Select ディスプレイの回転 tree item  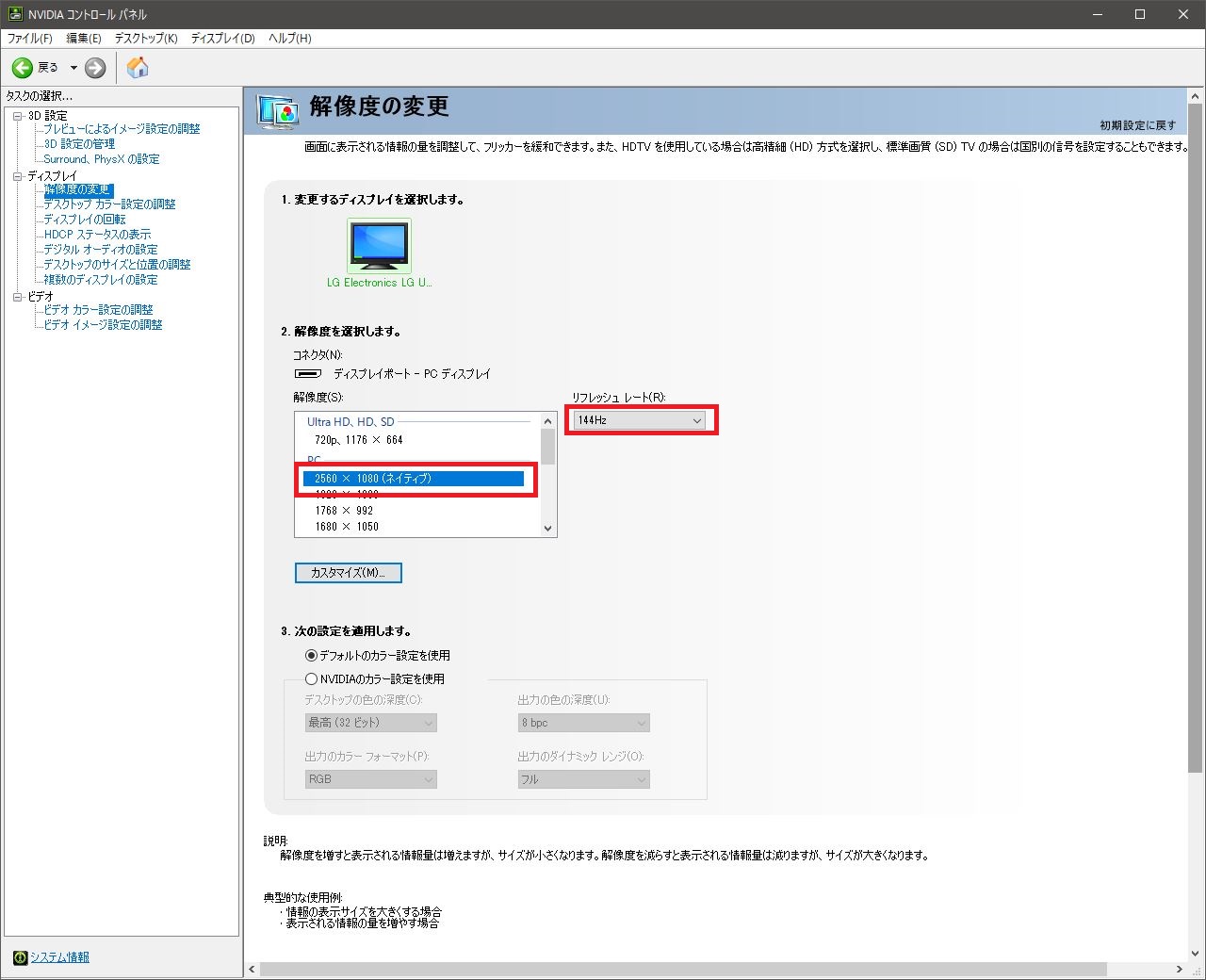tap(85, 220)
